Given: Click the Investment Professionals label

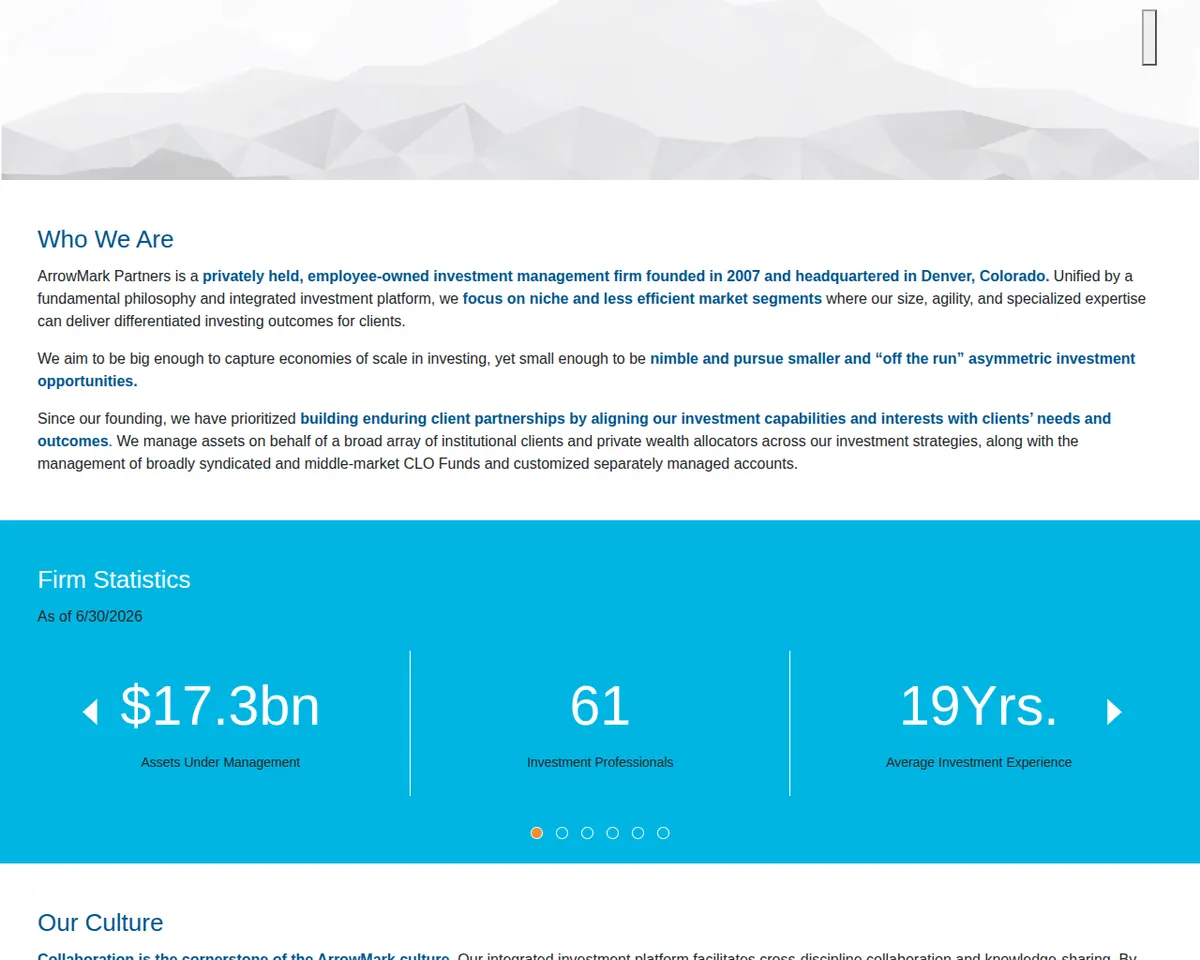Looking at the screenshot, I should (x=600, y=762).
